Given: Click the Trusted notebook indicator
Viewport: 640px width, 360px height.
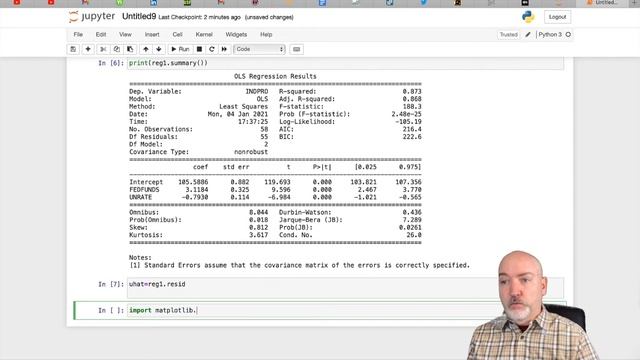Looking at the screenshot, I should click(x=509, y=35).
